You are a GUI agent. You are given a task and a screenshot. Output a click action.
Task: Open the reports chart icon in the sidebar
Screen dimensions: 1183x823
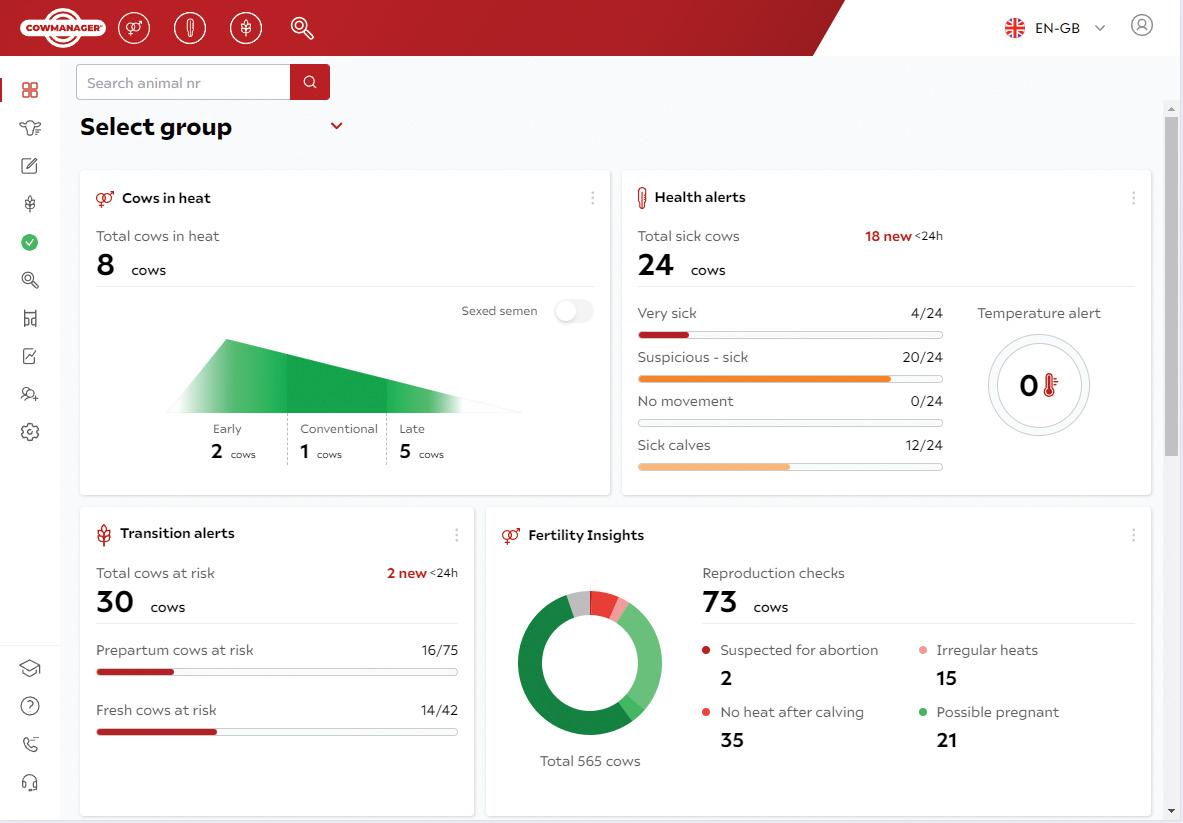click(29, 356)
